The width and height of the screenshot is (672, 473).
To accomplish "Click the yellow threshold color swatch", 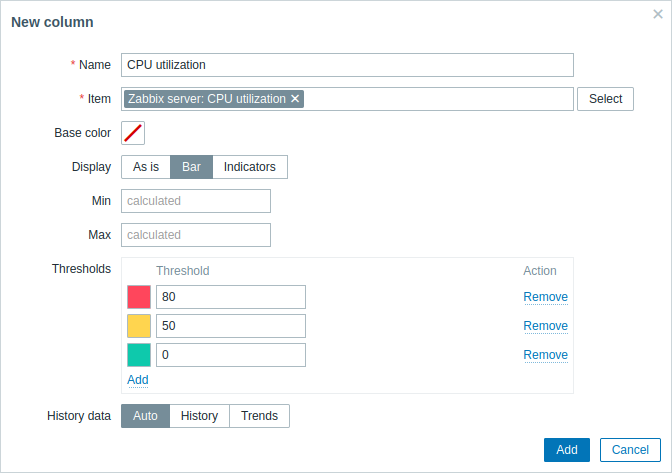I will [x=139, y=326].
